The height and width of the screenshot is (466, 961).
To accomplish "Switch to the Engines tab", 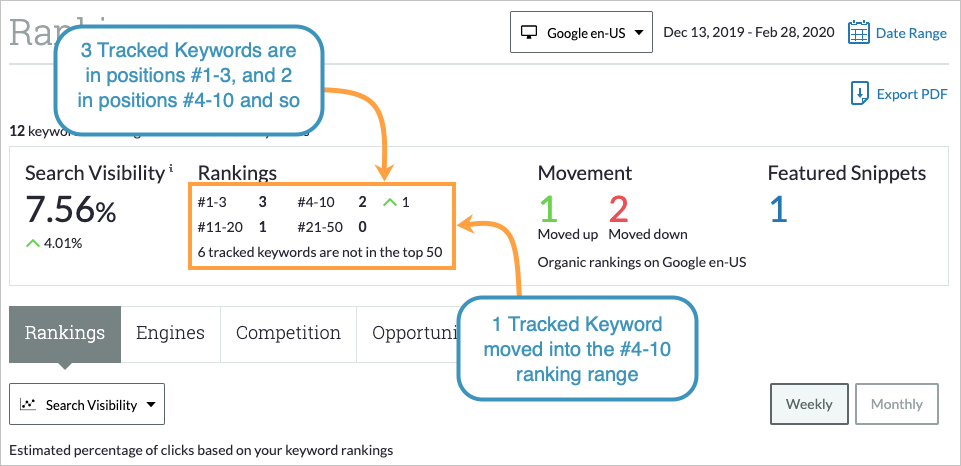I will pyautogui.click(x=170, y=333).
